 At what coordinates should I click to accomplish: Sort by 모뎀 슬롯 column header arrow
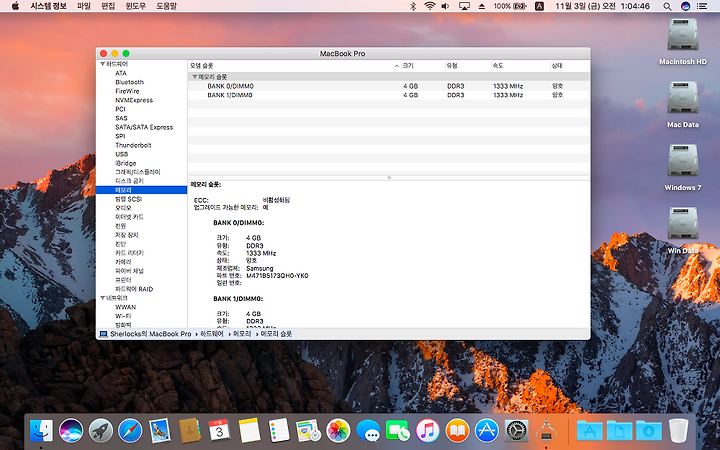coord(396,66)
